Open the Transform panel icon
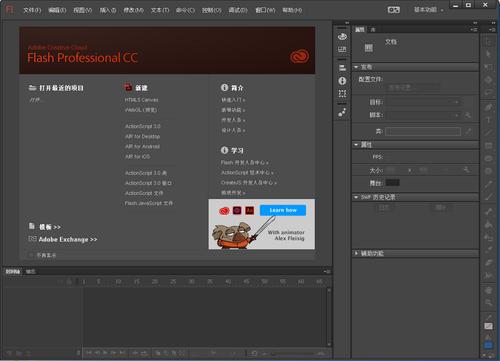The height and width of the screenshot is (361, 500). [x=342, y=94]
